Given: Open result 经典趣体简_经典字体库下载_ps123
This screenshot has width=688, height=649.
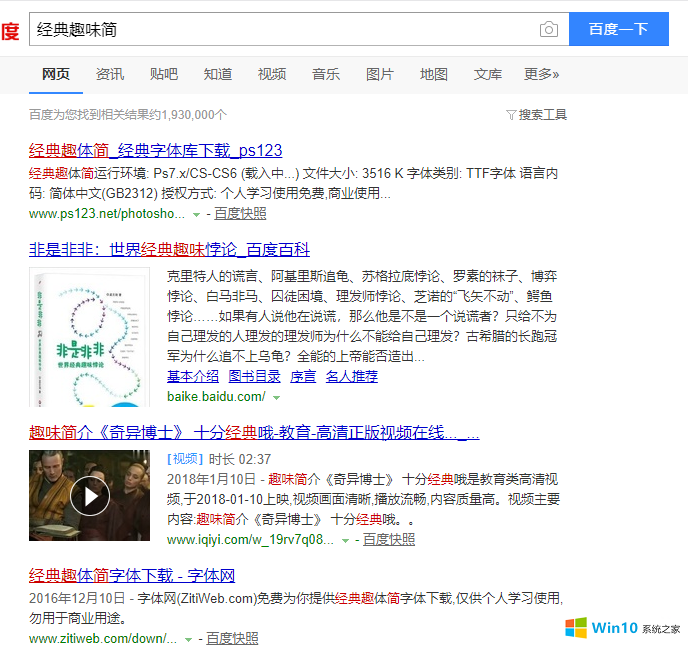Looking at the screenshot, I should point(155,151).
